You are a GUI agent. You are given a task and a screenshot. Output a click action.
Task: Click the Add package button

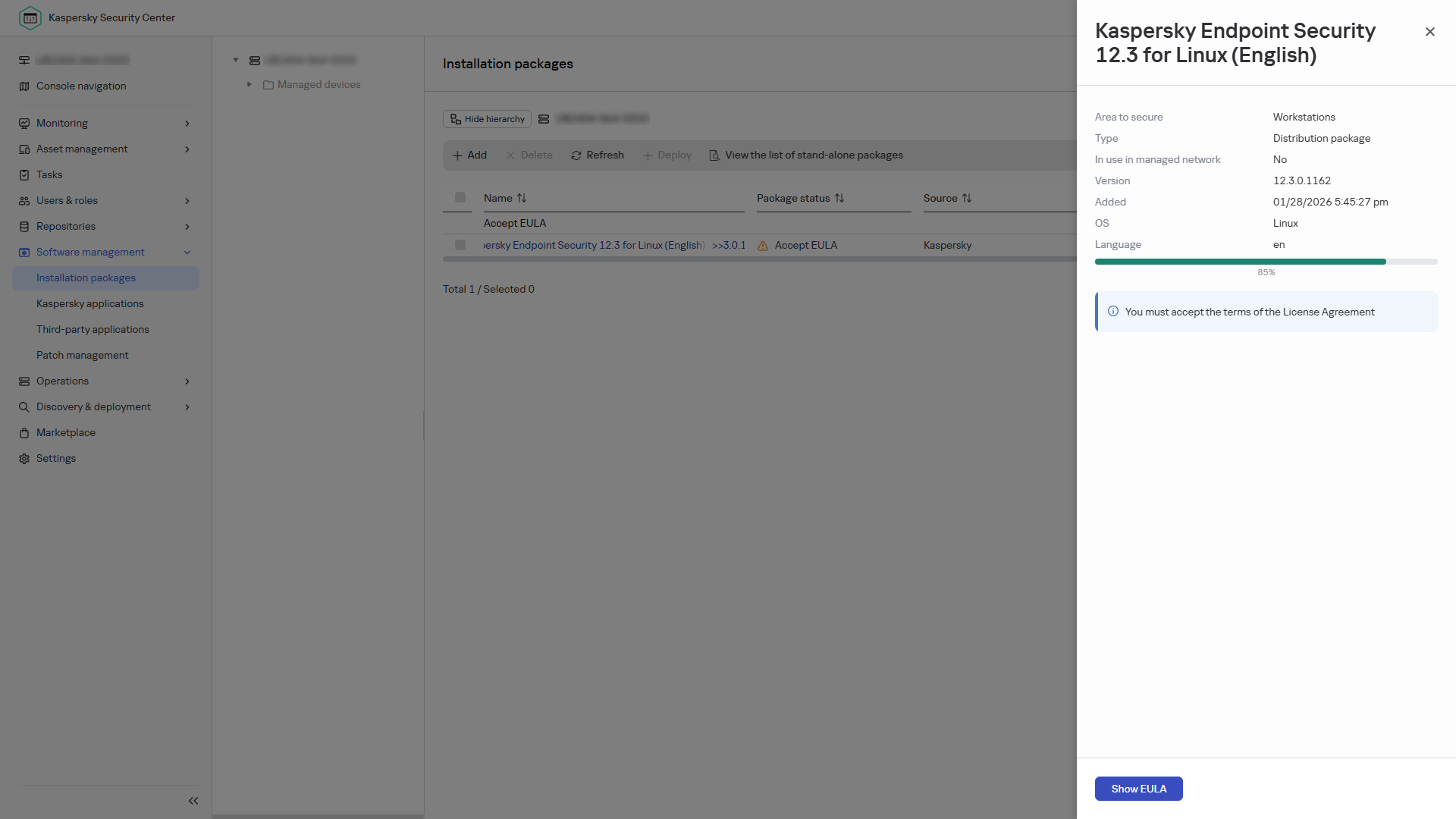[x=469, y=155]
